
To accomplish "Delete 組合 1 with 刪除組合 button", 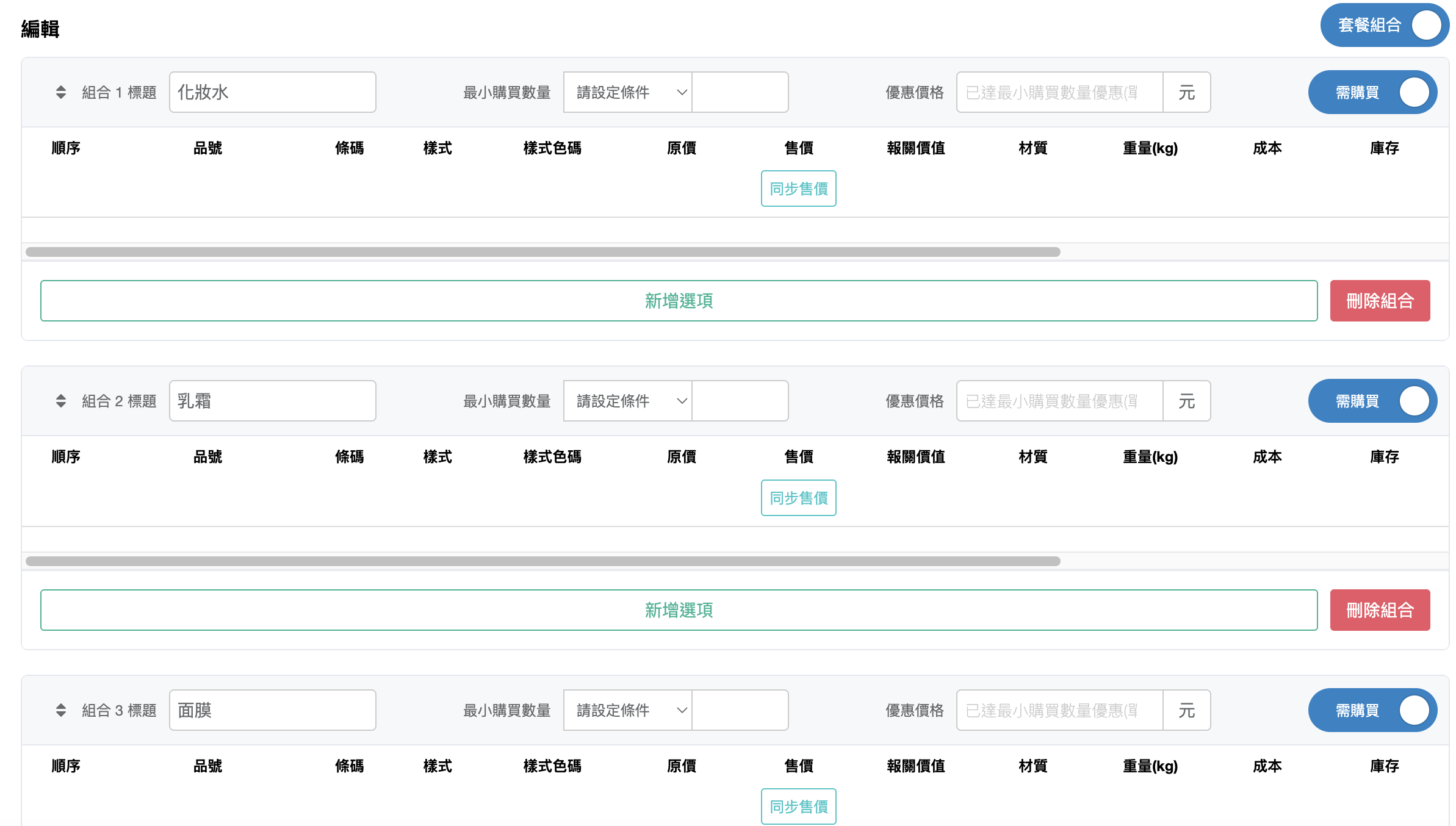I will [x=1380, y=301].
